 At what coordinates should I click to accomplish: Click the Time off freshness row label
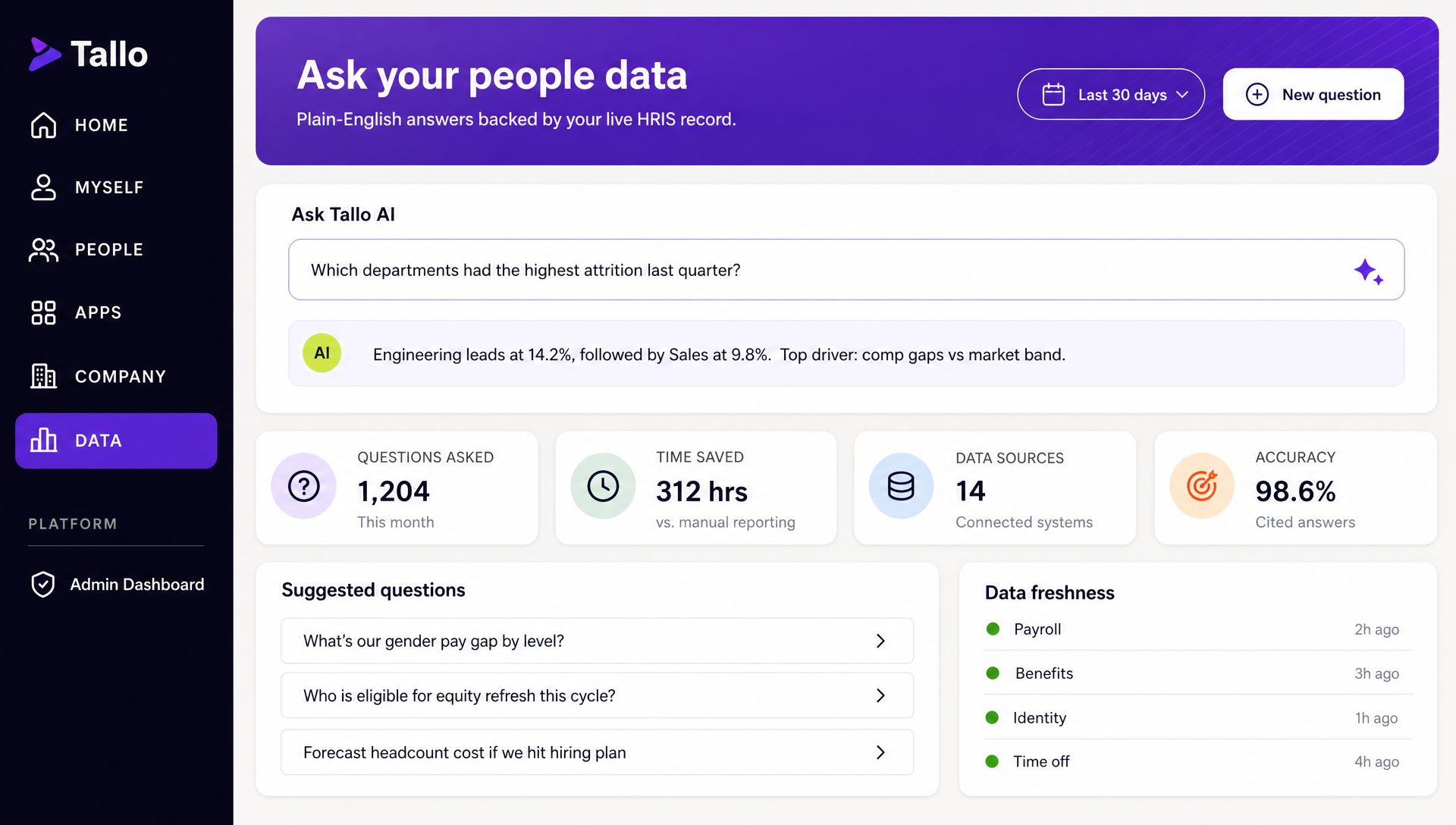[1041, 761]
